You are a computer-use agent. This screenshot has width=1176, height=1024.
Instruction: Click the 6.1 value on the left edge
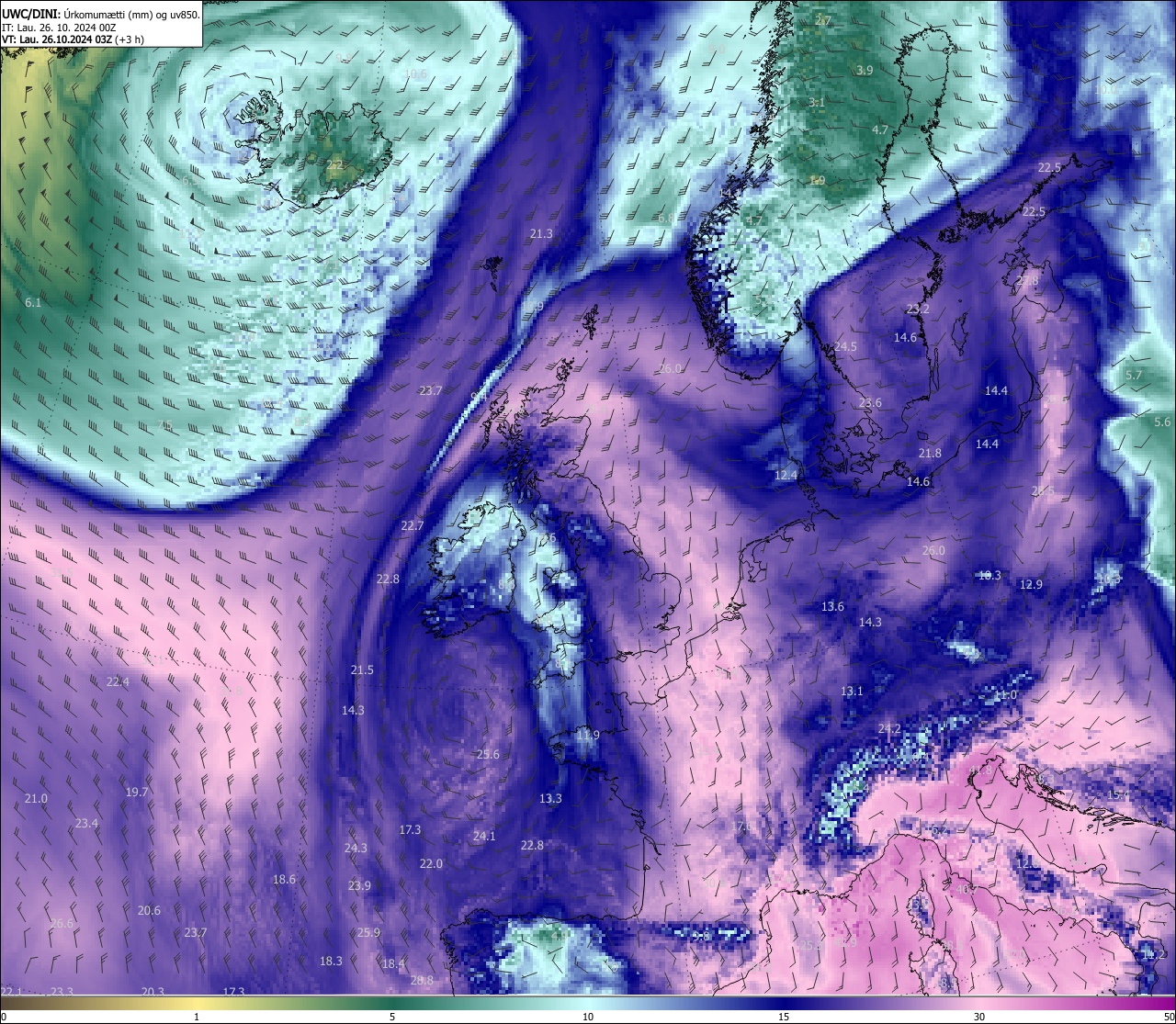(33, 302)
